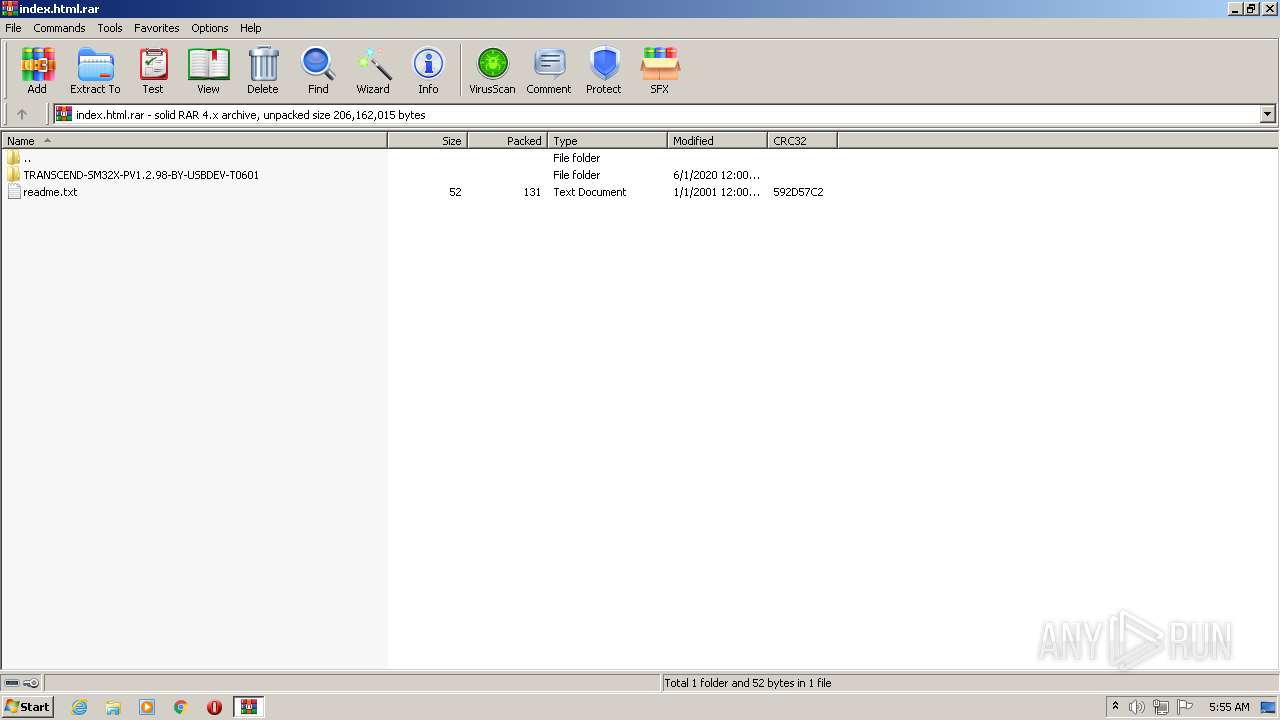
Task: Open the Options menu
Action: (210, 28)
